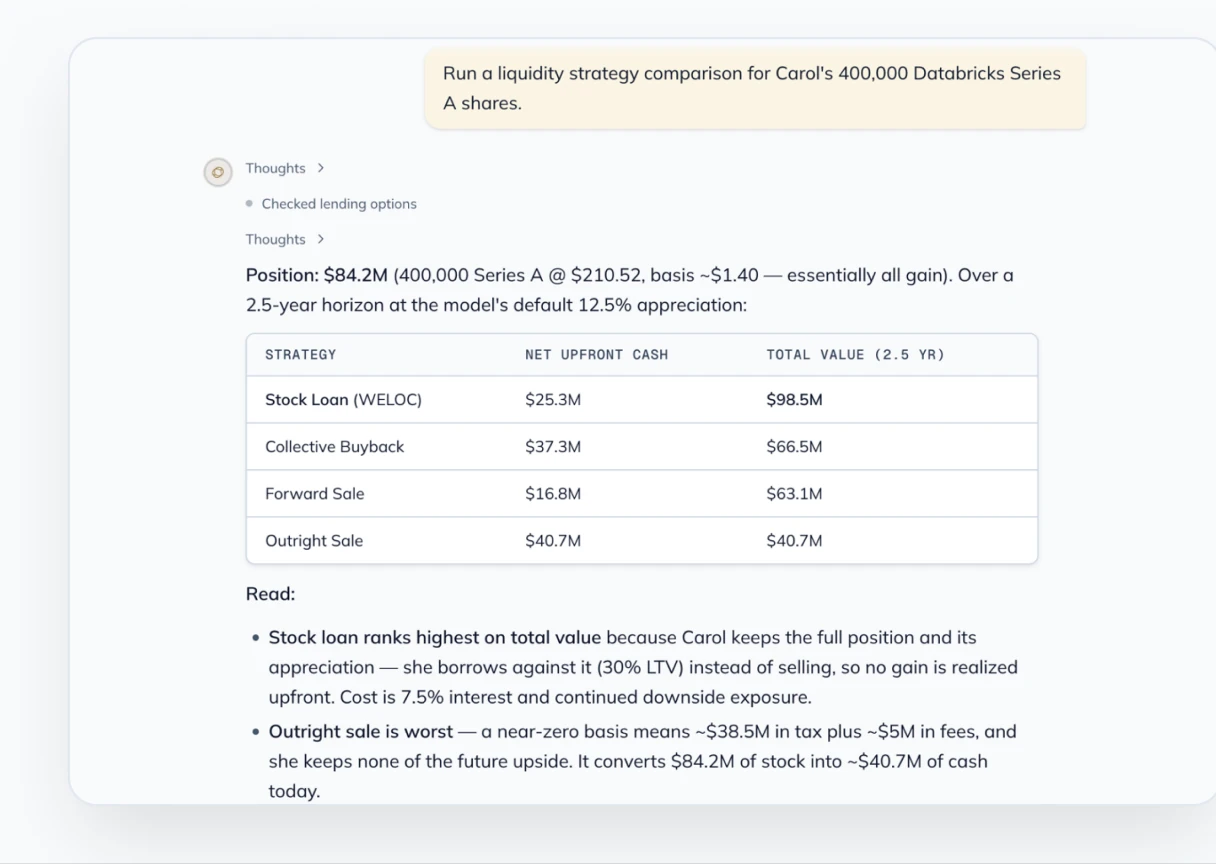Click the STRATEGY column header
The width and height of the screenshot is (1216, 864).
click(x=300, y=355)
